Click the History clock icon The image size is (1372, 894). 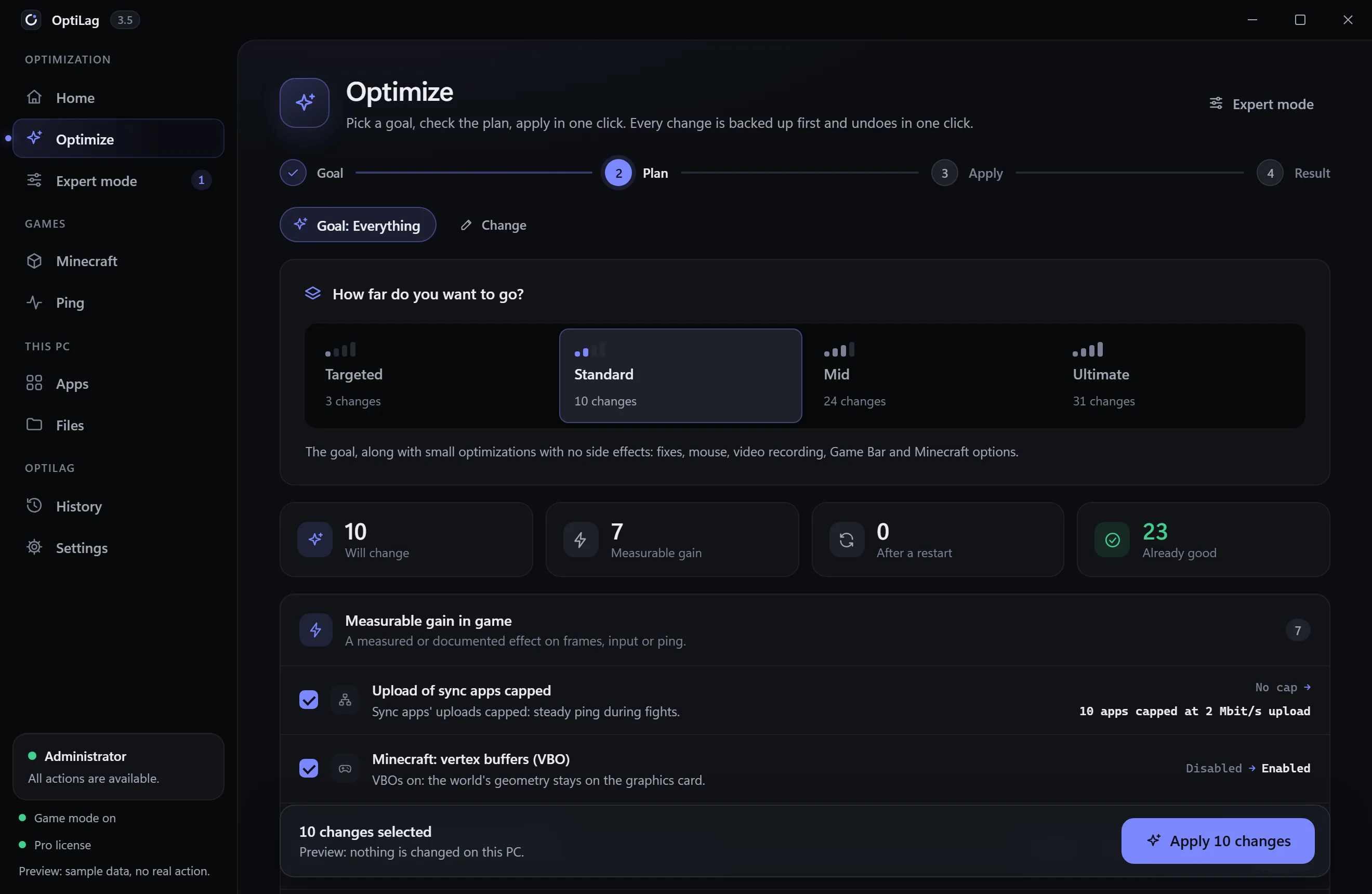coord(34,506)
